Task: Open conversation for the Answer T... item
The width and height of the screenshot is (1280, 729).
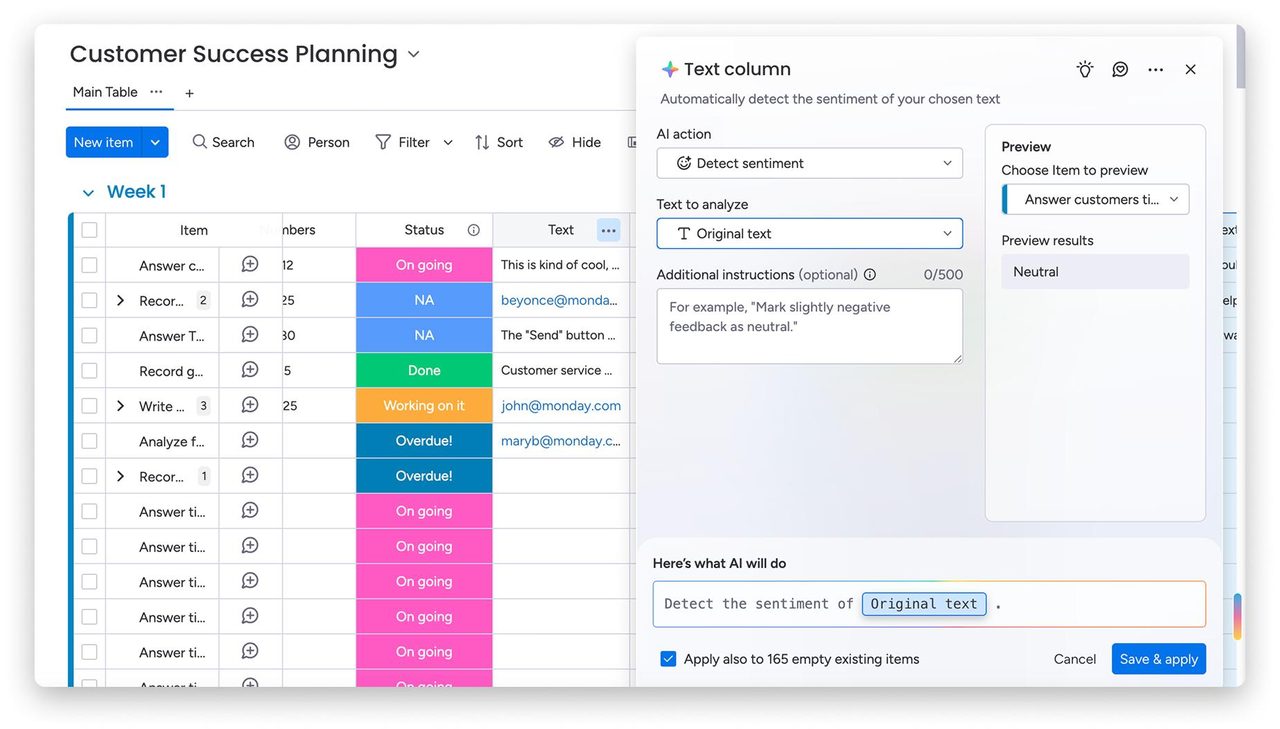Action: pos(250,335)
